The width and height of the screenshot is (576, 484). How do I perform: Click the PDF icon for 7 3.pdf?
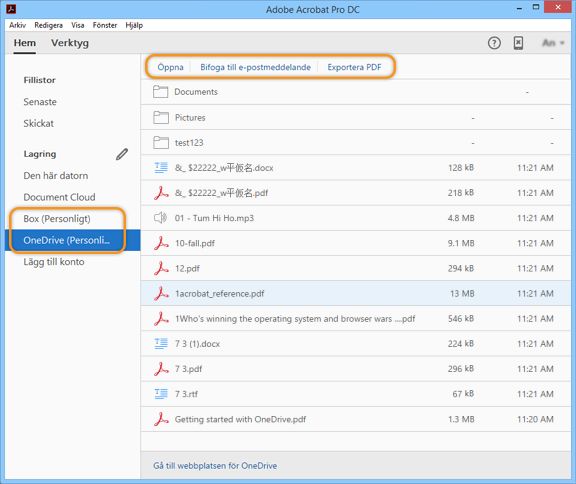tap(161, 369)
